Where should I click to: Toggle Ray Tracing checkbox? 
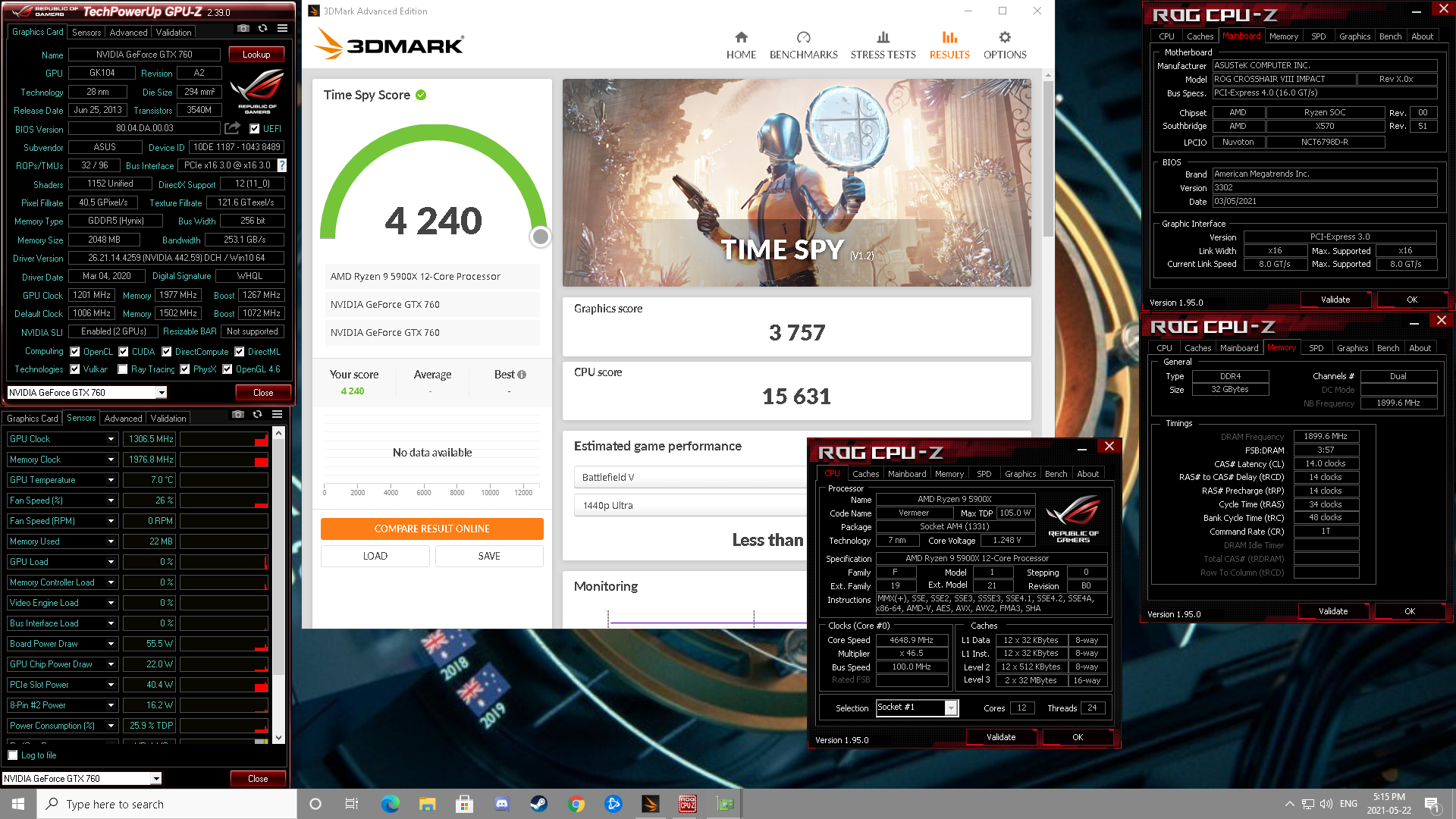pos(123,369)
